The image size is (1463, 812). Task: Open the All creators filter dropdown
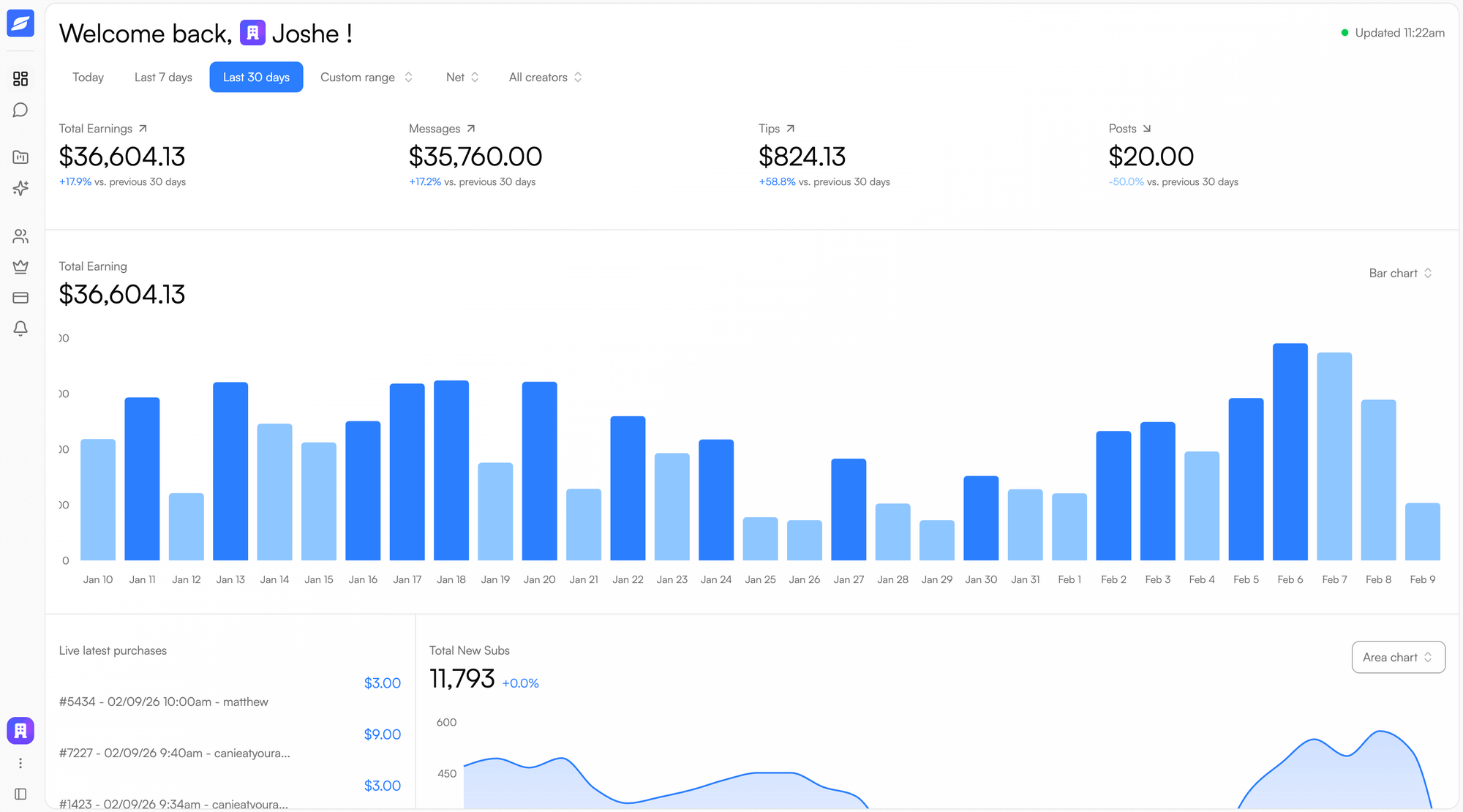click(546, 78)
